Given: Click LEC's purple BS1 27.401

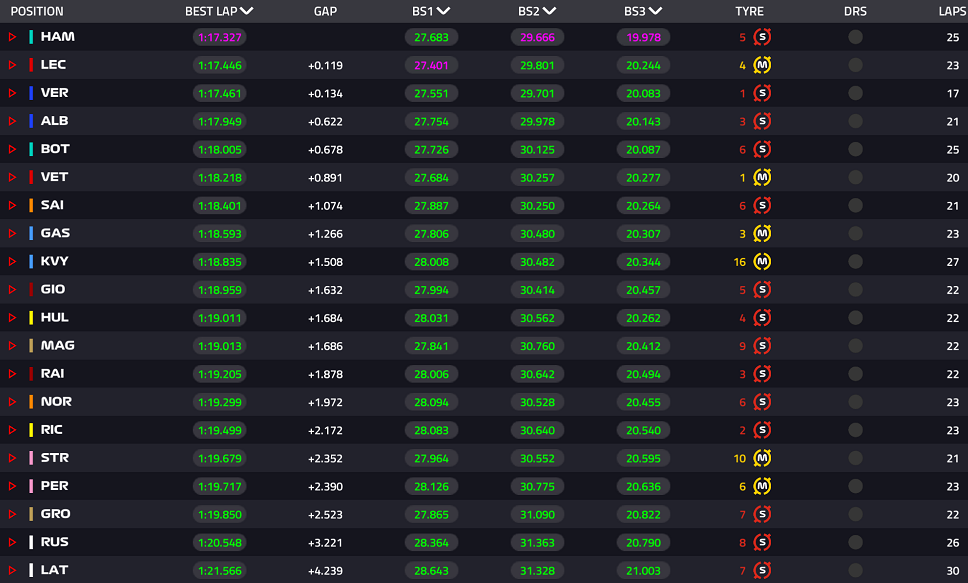Looking at the screenshot, I should pos(432,65).
